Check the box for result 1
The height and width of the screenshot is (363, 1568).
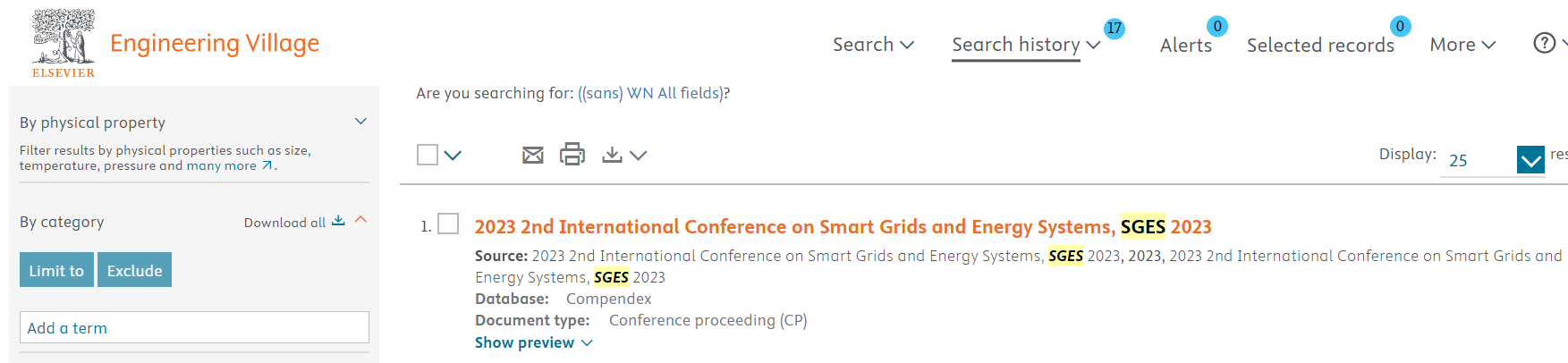pyautogui.click(x=448, y=224)
